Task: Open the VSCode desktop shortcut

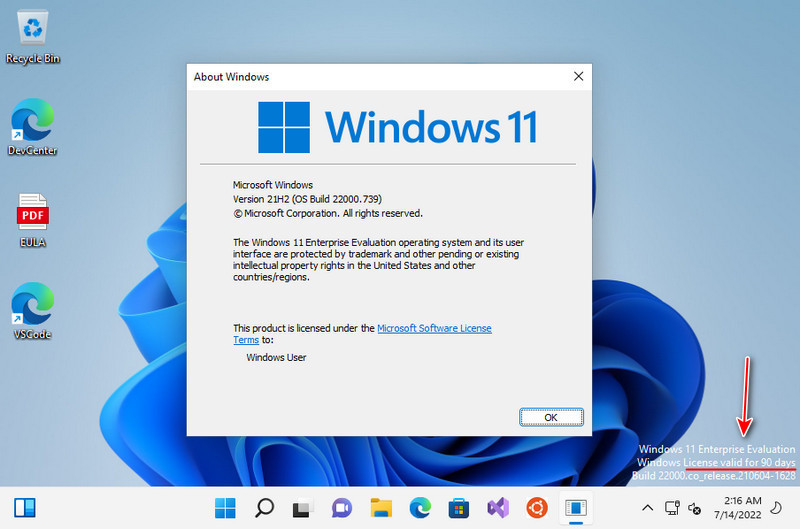Action: [x=33, y=311]
